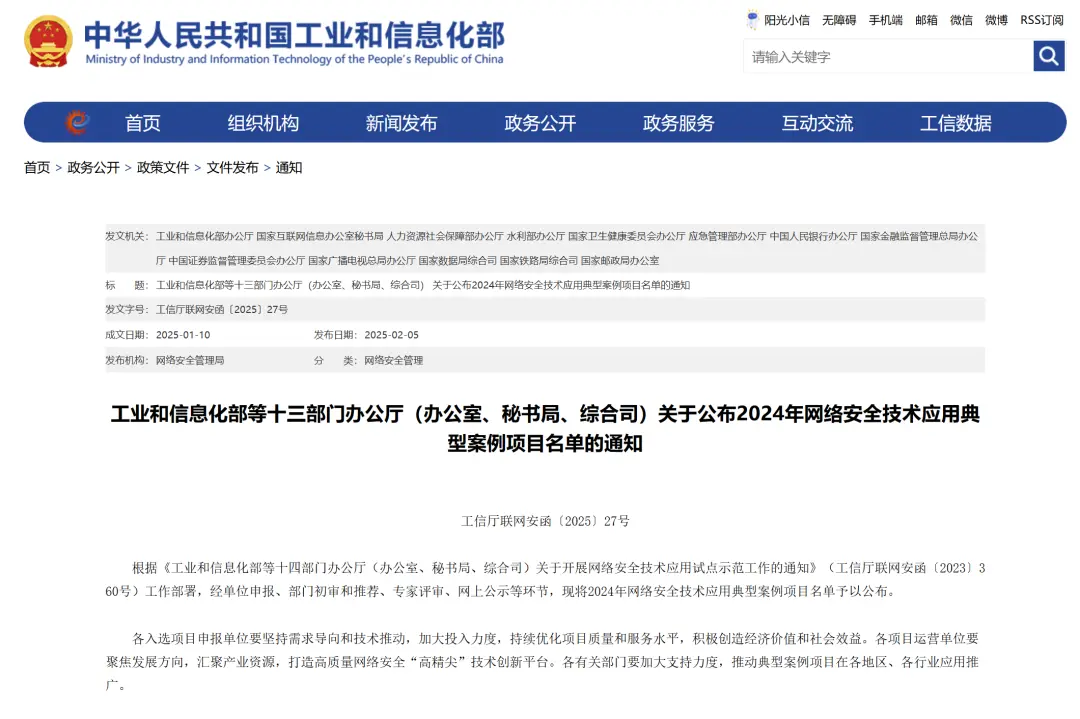
Task: Switch to 手机端 mobile version link
Action: pos(886,20)
